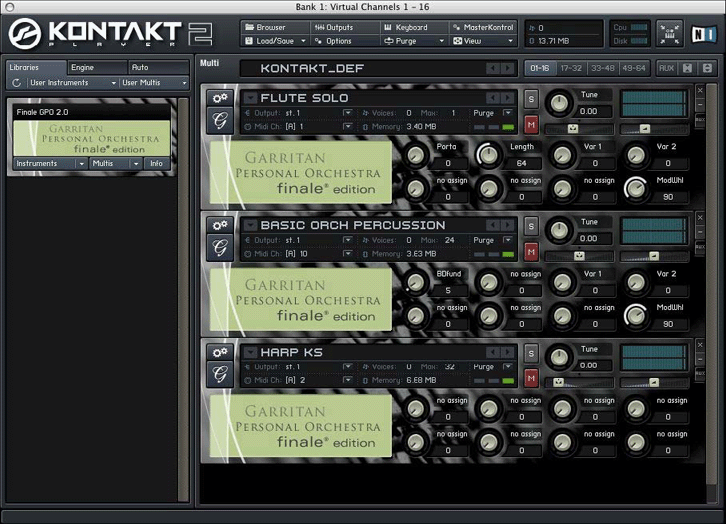
Task: Click the Kontakt logo icon
Action: [x=25, y=33]
